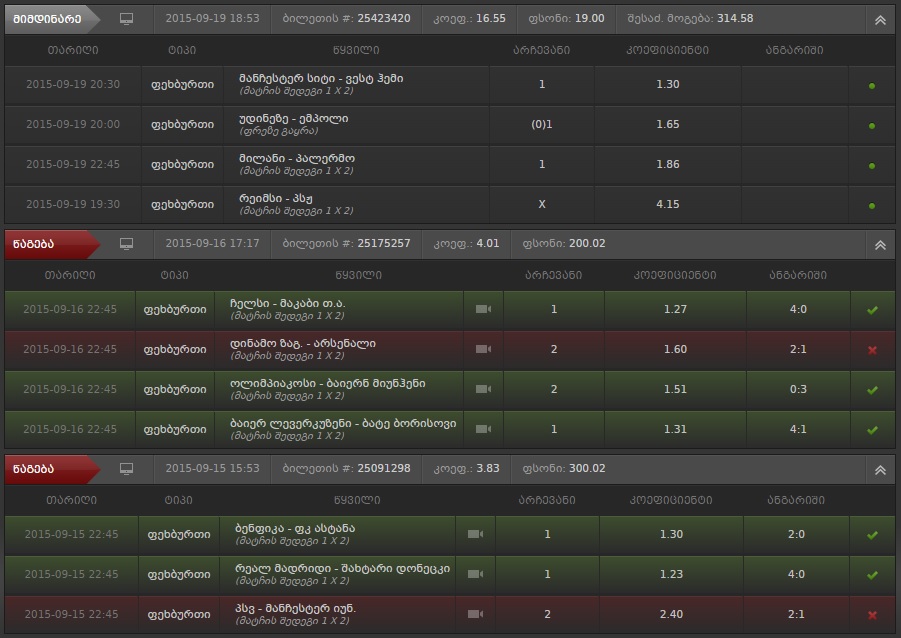
Task: Click green checkmark on ბაიერ ლევერკუზენი row
Action: [872, 430]
